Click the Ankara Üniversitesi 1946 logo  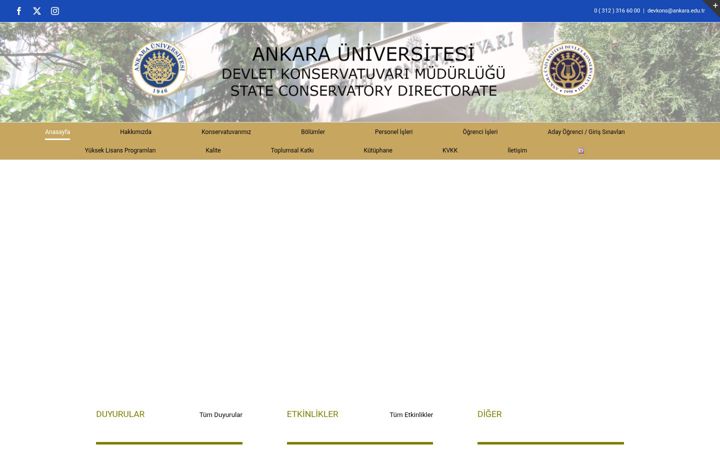coord(159,68)
